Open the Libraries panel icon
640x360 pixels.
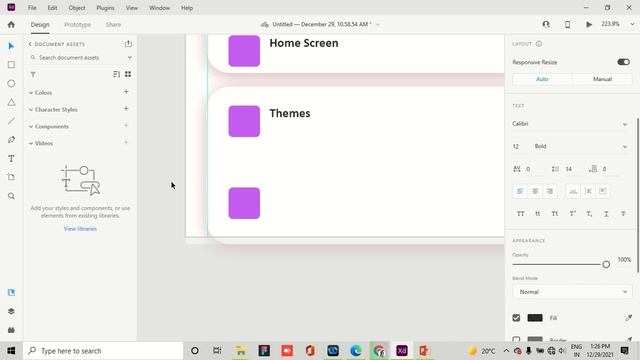coord(11,292)
